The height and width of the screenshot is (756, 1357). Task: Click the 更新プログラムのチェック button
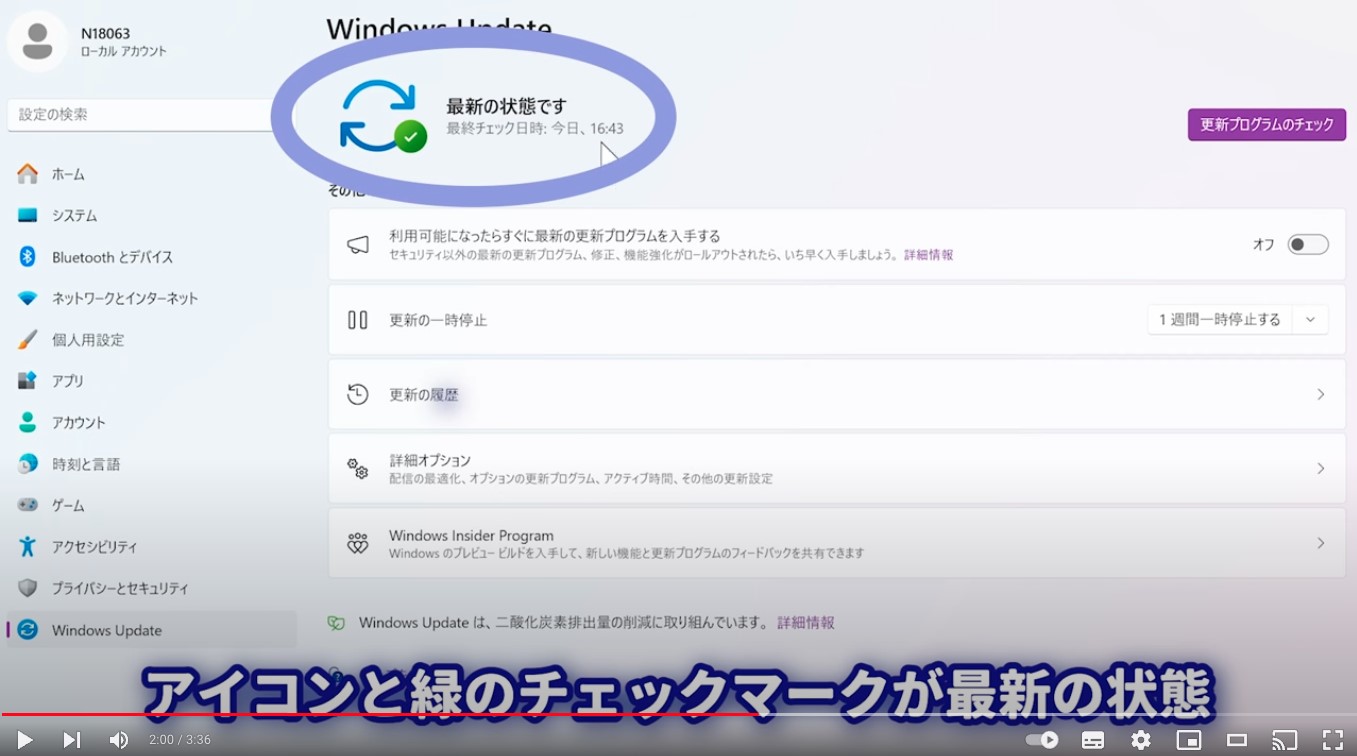pyautogui.click(x=1267, y=125)
